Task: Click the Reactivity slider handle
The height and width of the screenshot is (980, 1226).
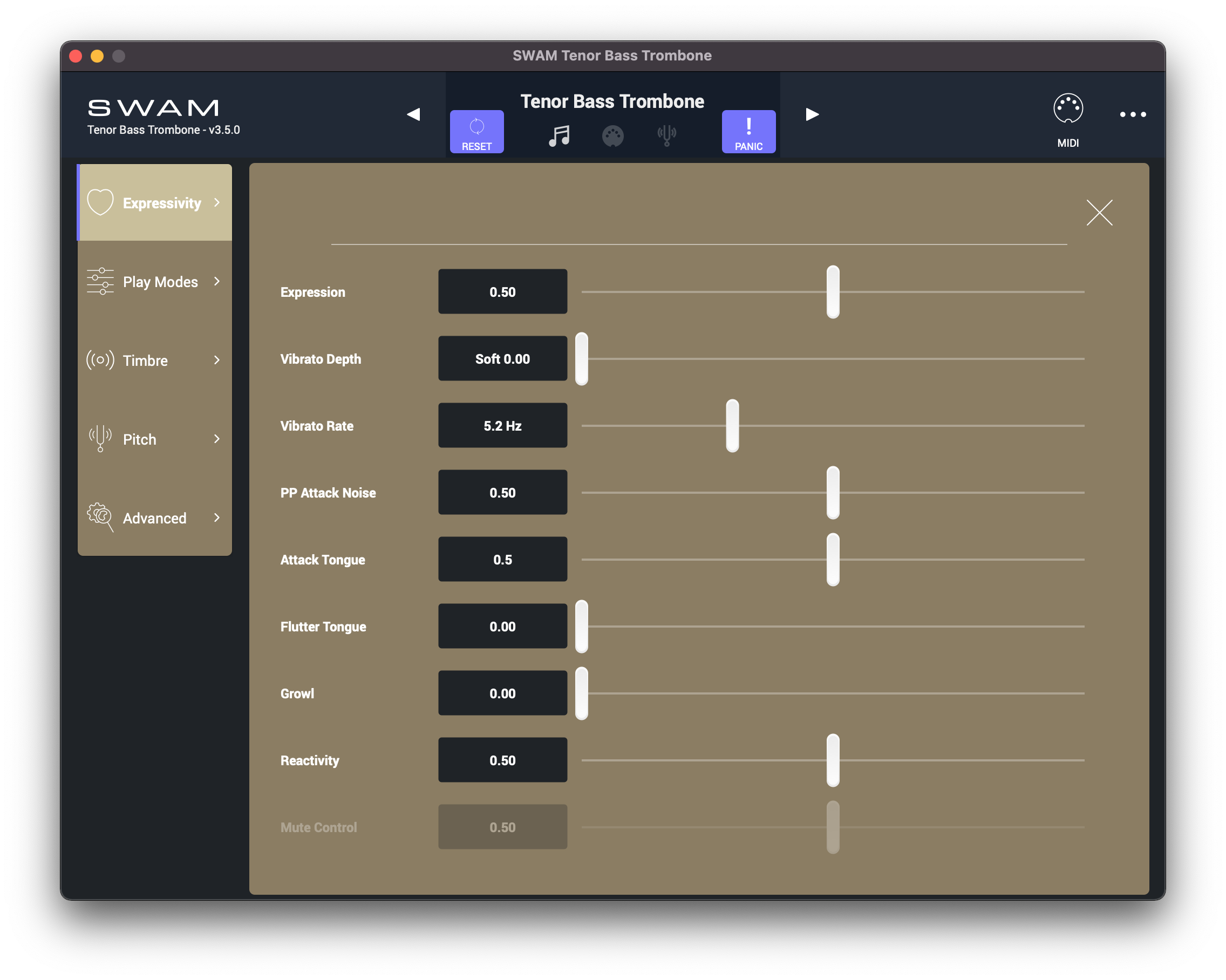Action: coord(833,760)
